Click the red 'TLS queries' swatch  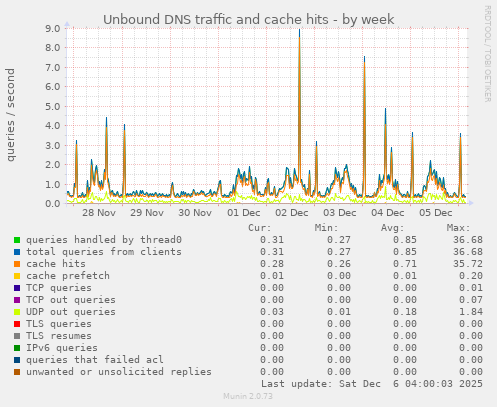(x=17, y=324)
